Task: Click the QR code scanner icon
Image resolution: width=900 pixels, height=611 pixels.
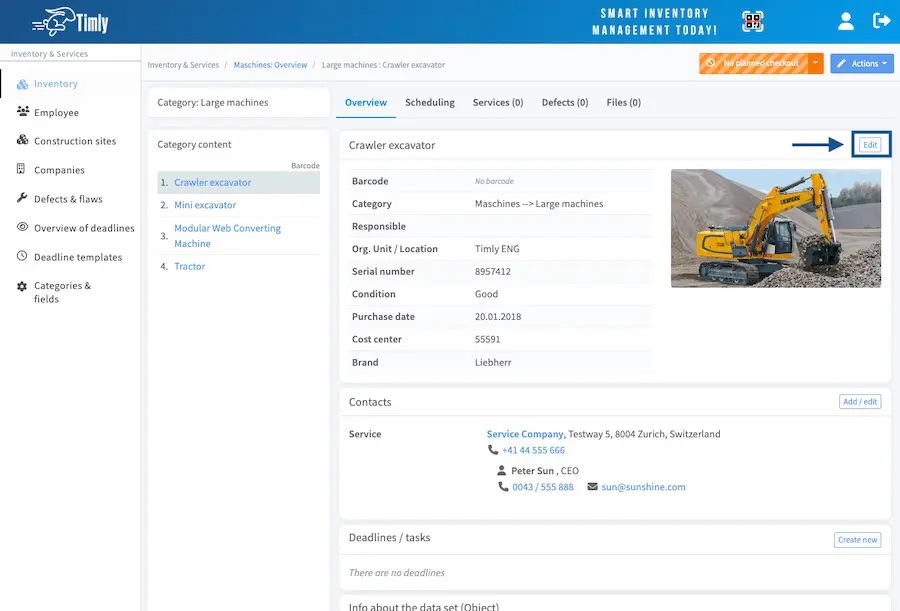Action: 752,21
